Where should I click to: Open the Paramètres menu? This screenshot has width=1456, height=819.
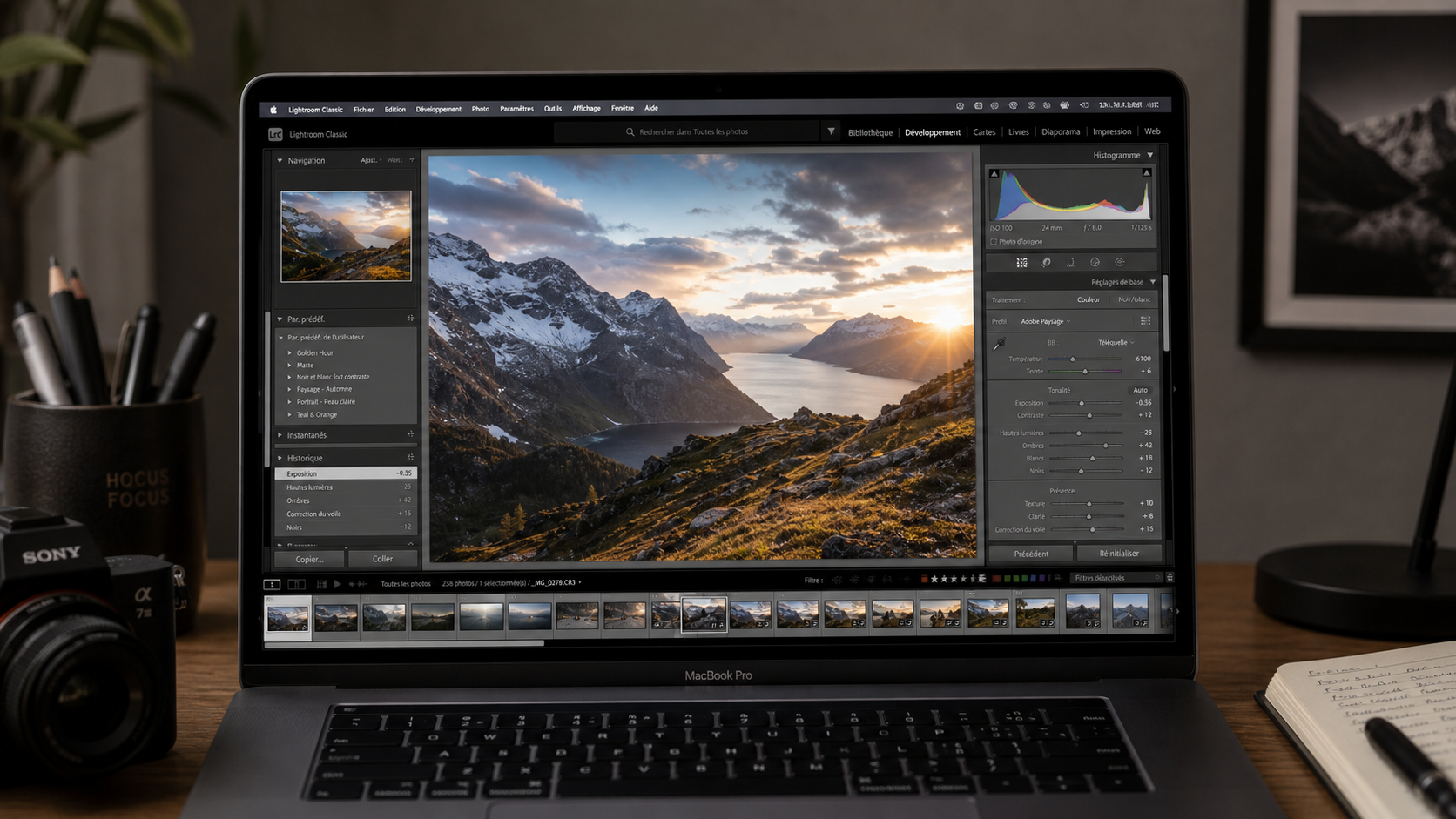pos(516,109)
